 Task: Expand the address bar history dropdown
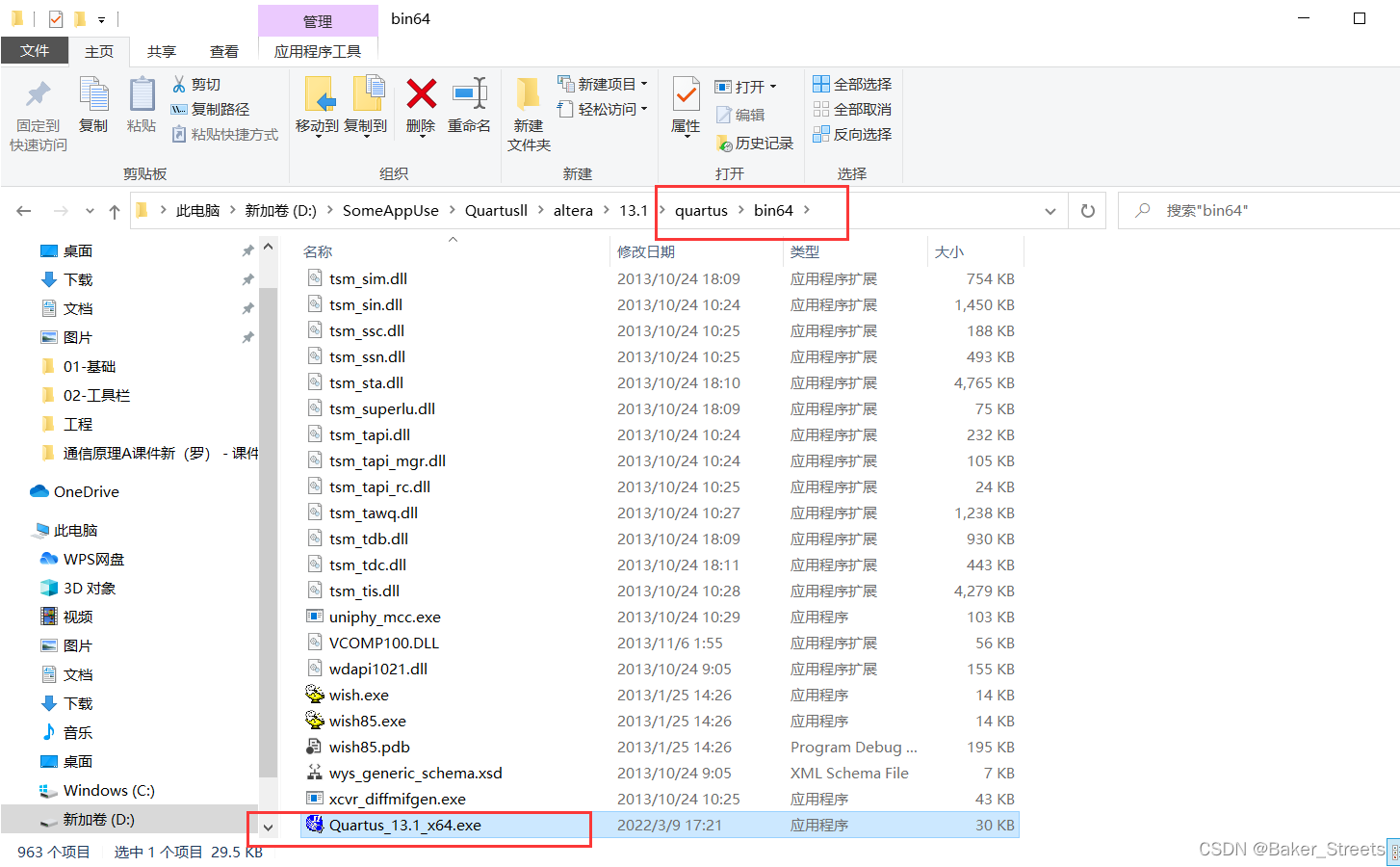pos(1050,211)
